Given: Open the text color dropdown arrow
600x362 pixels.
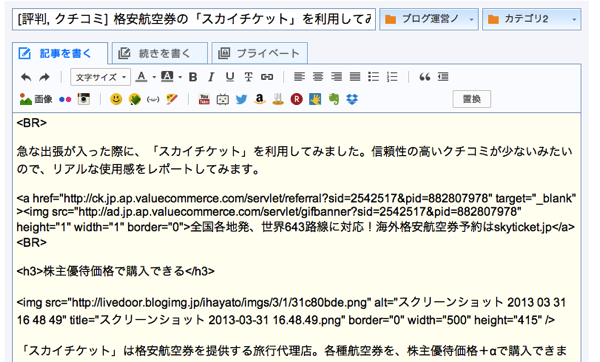Looking at the screenshot, I should coord(154,77).
